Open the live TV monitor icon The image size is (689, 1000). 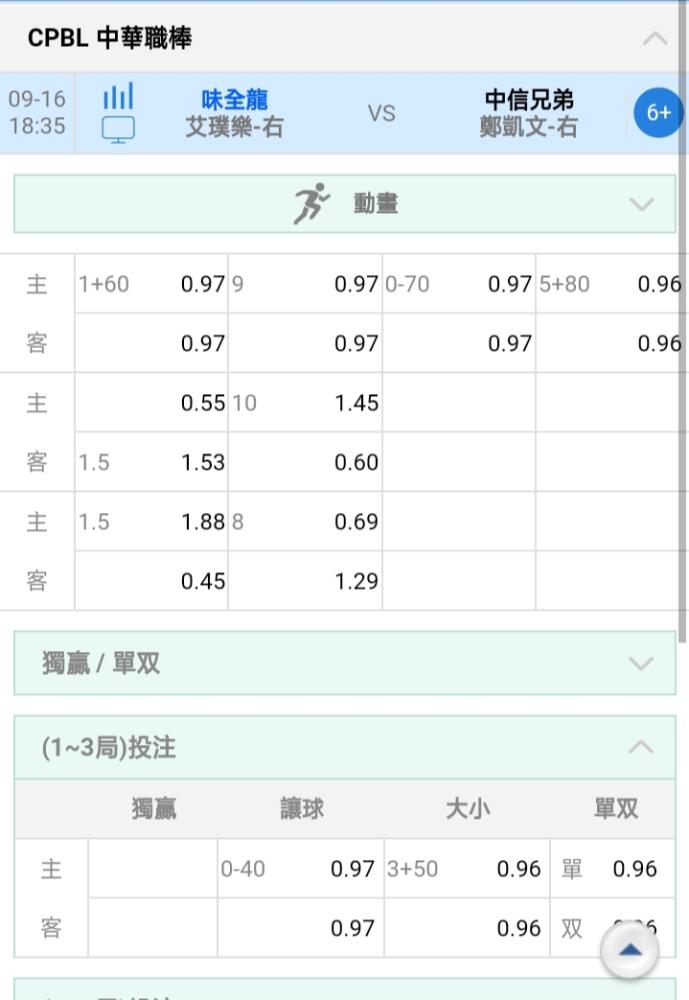coord(119,129)
